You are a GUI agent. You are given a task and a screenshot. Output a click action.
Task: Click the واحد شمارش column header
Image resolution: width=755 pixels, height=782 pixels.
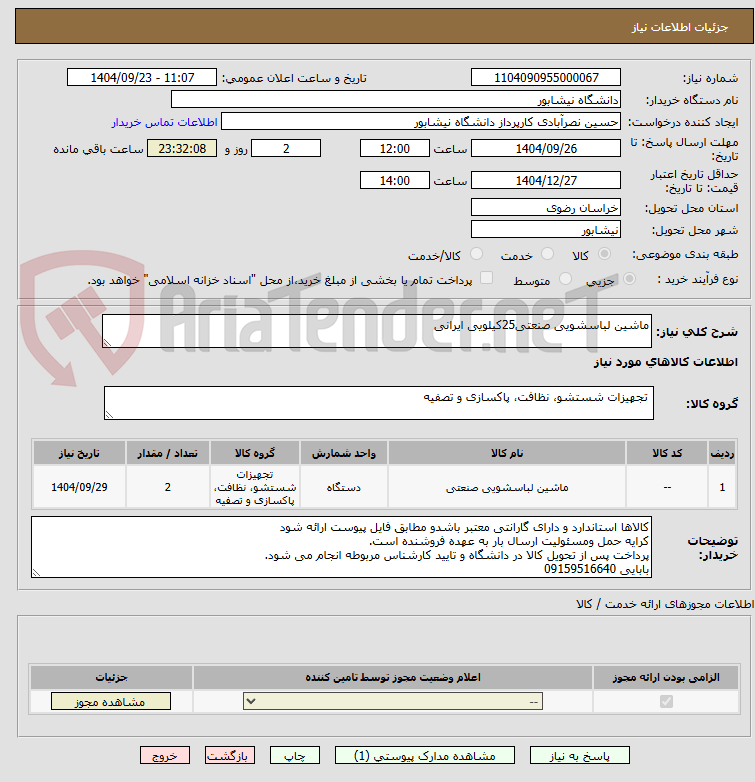344,453
